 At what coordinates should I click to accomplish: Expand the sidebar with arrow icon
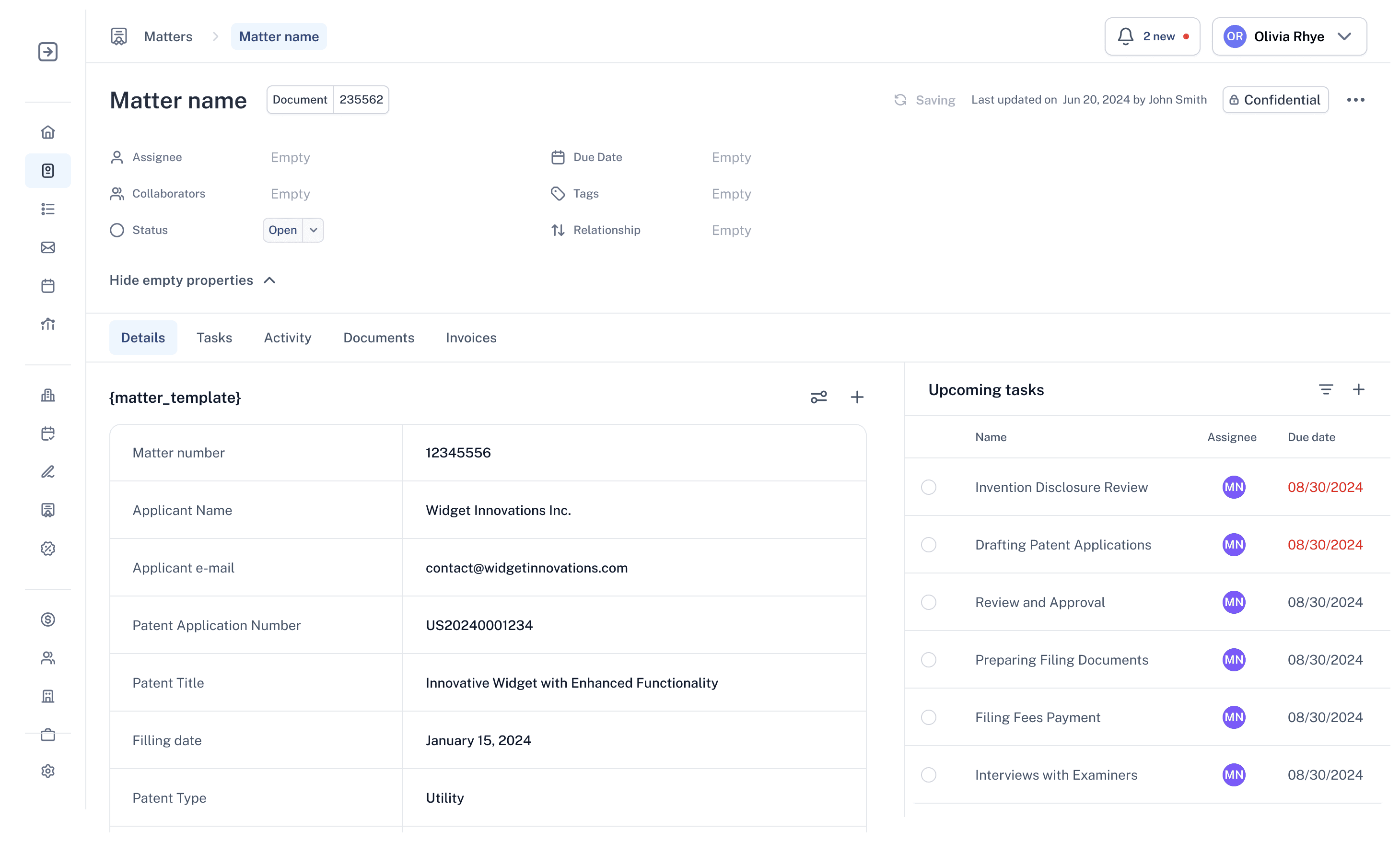pos(47,52)
